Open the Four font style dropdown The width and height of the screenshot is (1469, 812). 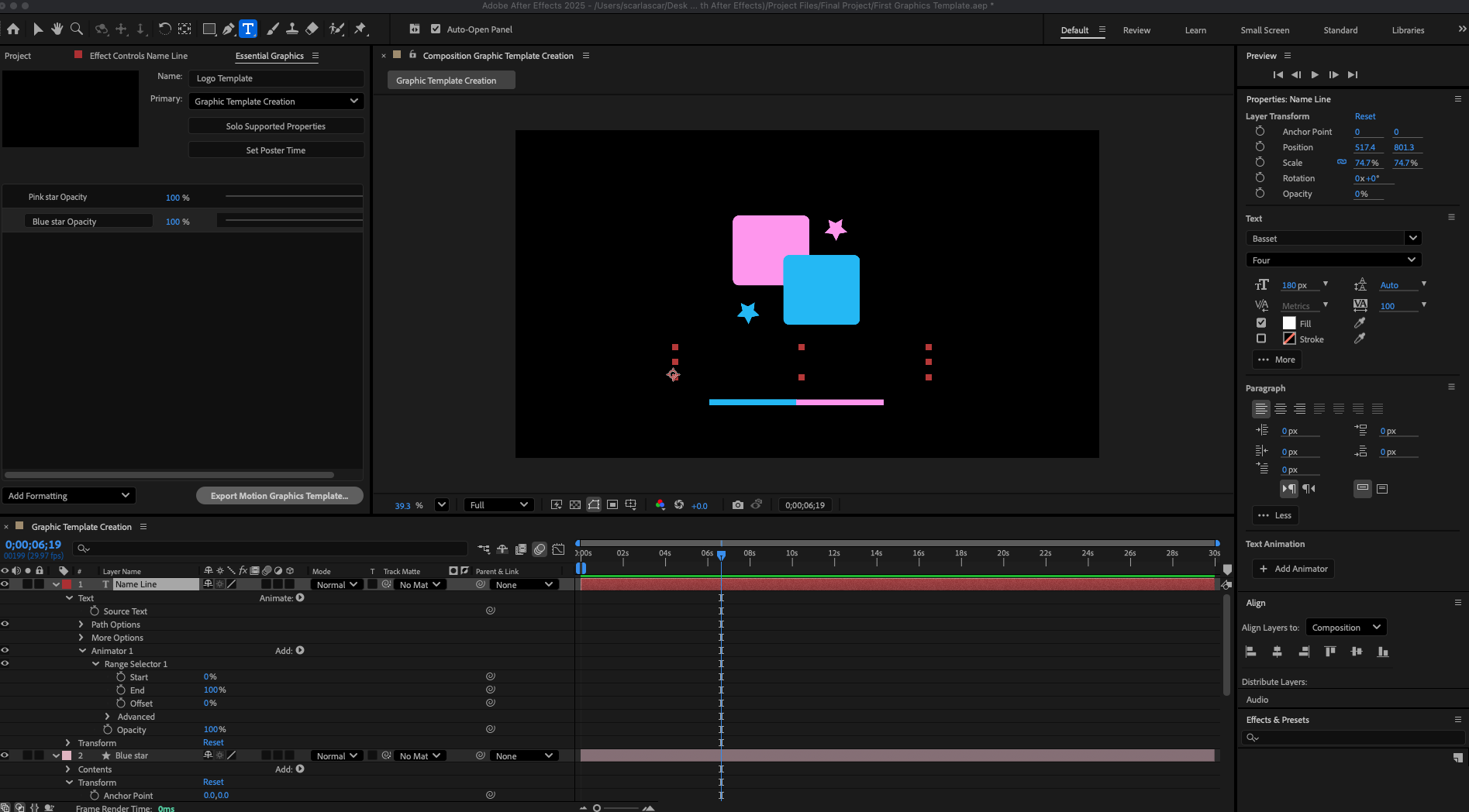coord(1333,260)
